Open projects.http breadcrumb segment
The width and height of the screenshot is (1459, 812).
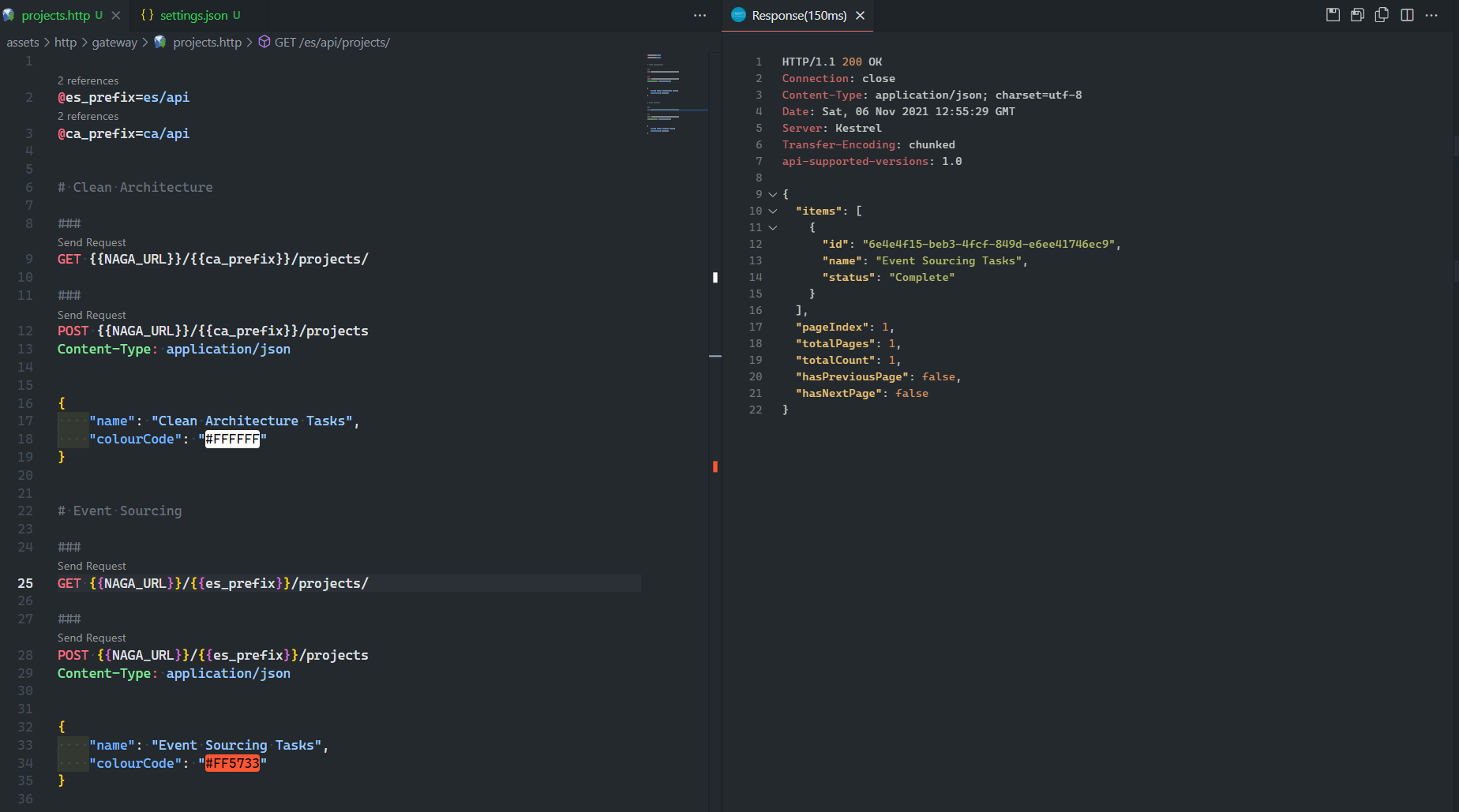(x=207, y=42)
